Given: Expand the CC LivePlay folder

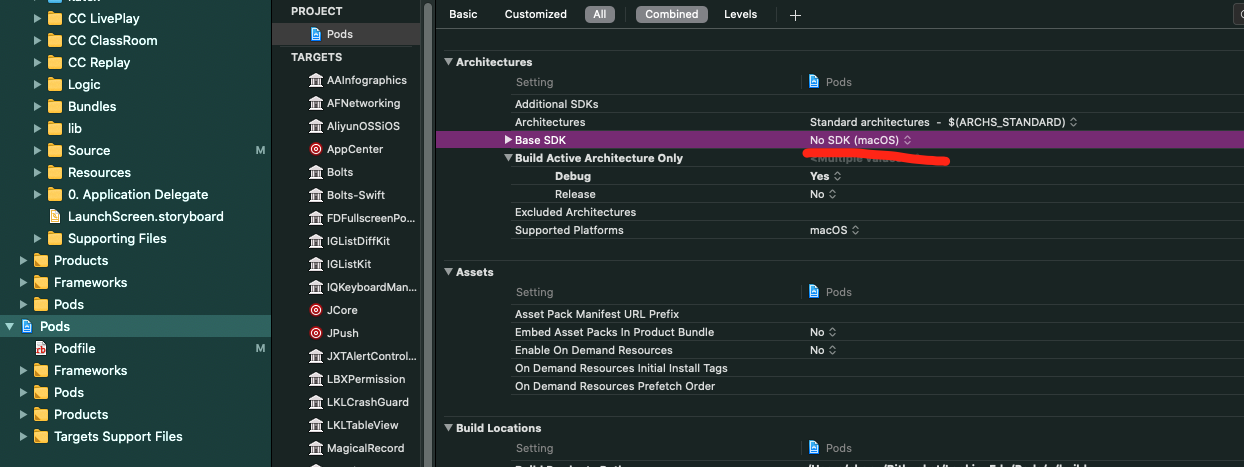Looking at the screenshot, I should click(38, 18).
